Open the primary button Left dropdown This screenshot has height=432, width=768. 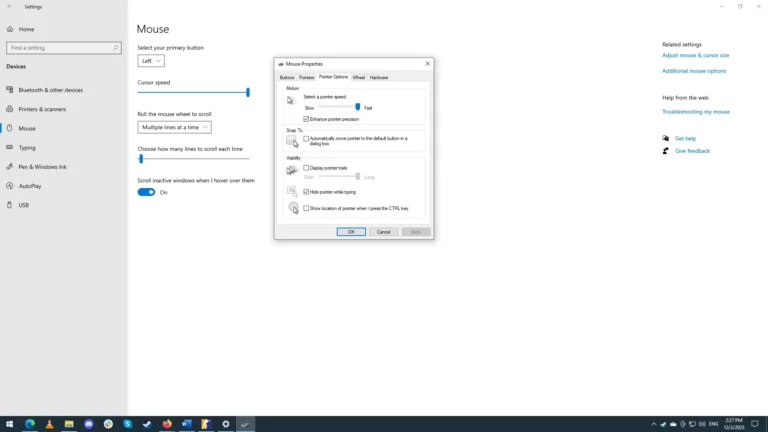pos(151,61)
